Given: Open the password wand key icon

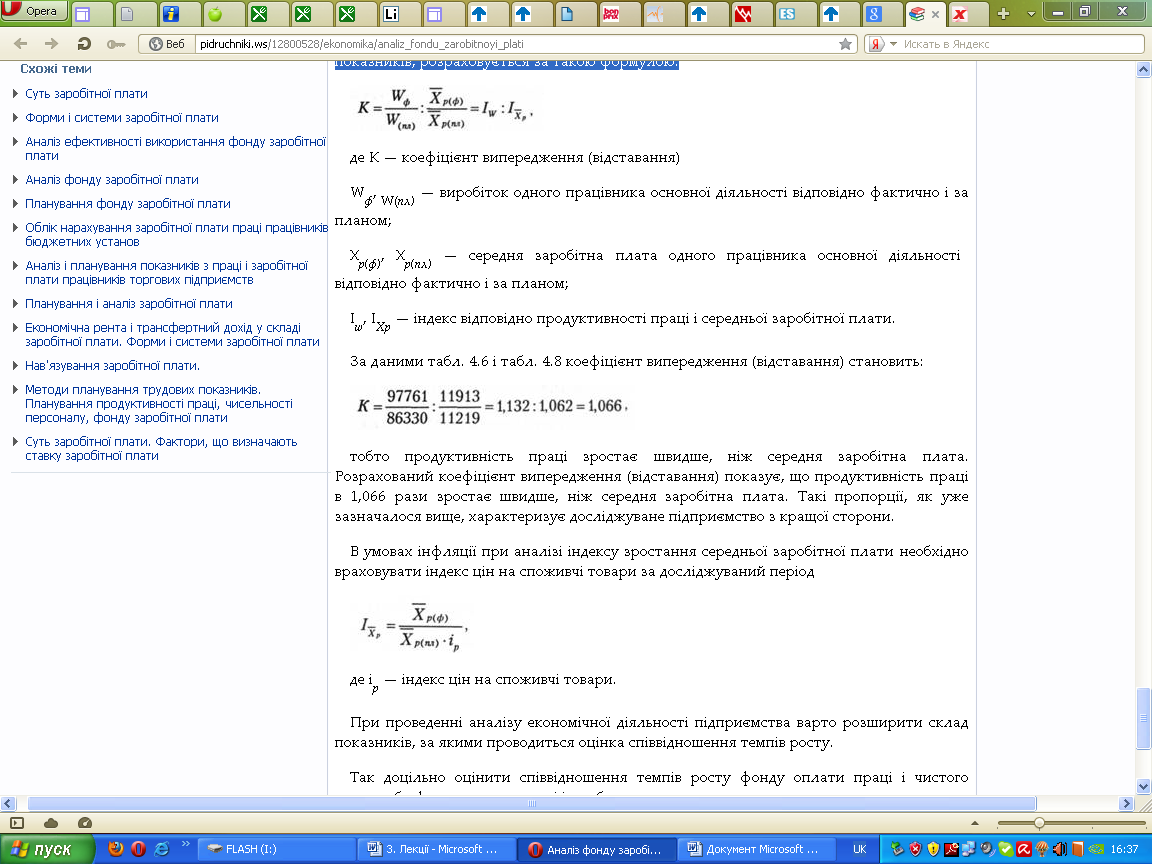Looking at the screenshot, I should [x=116, y=44].
